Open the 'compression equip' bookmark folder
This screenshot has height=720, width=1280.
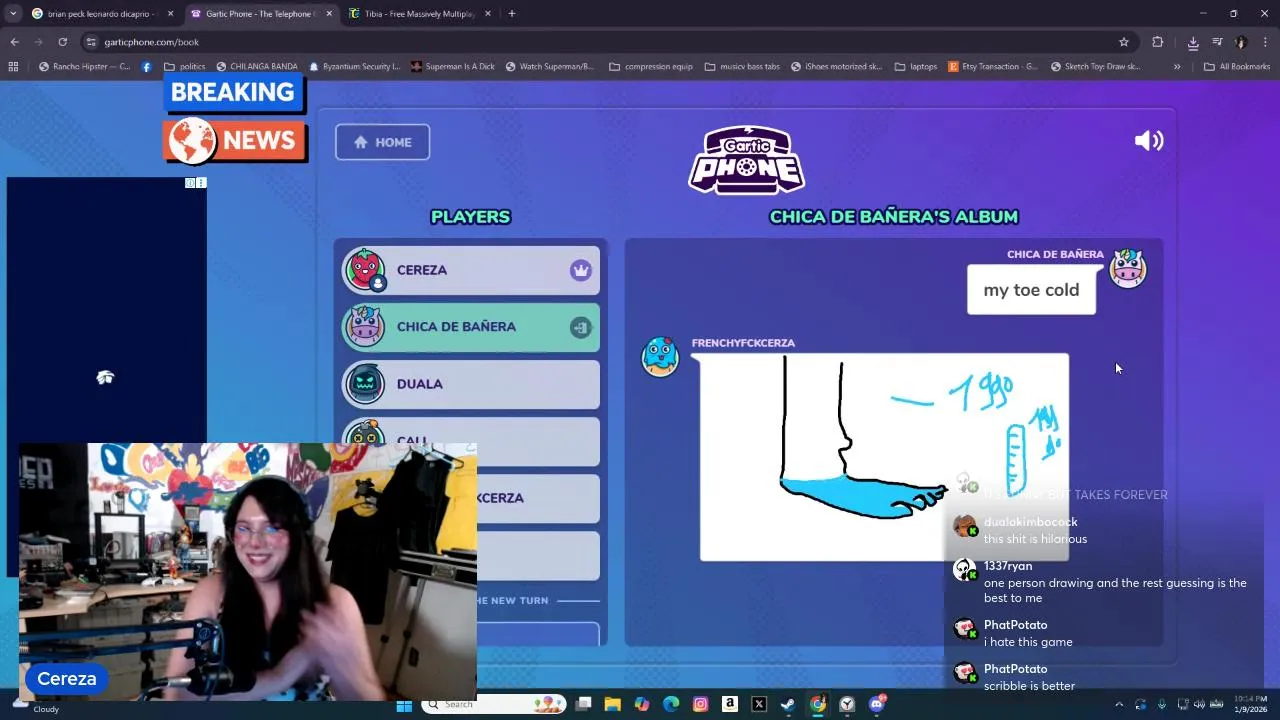coord(650,67)
